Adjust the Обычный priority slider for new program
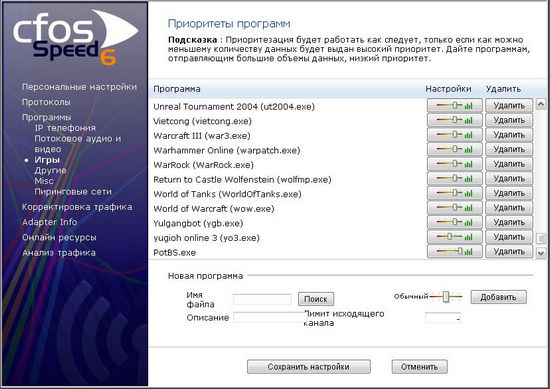550x389 pixels. tap(445, 297)
